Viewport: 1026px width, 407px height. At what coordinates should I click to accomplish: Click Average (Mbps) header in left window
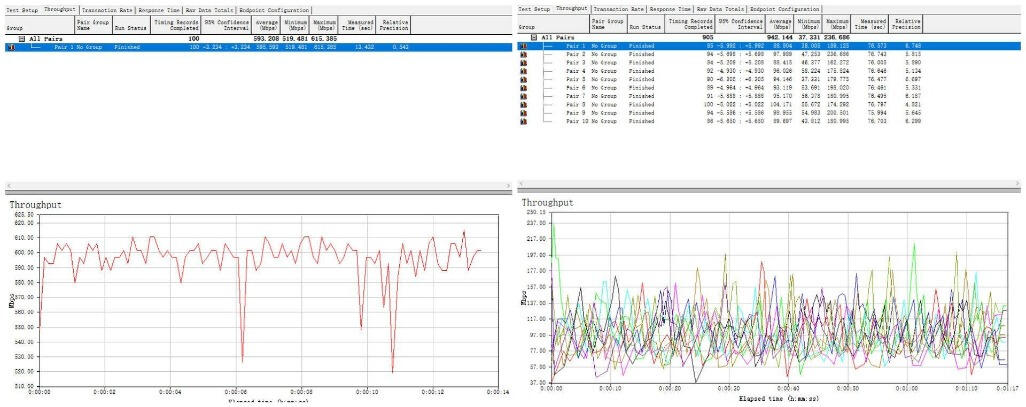[x=267, y=26]
